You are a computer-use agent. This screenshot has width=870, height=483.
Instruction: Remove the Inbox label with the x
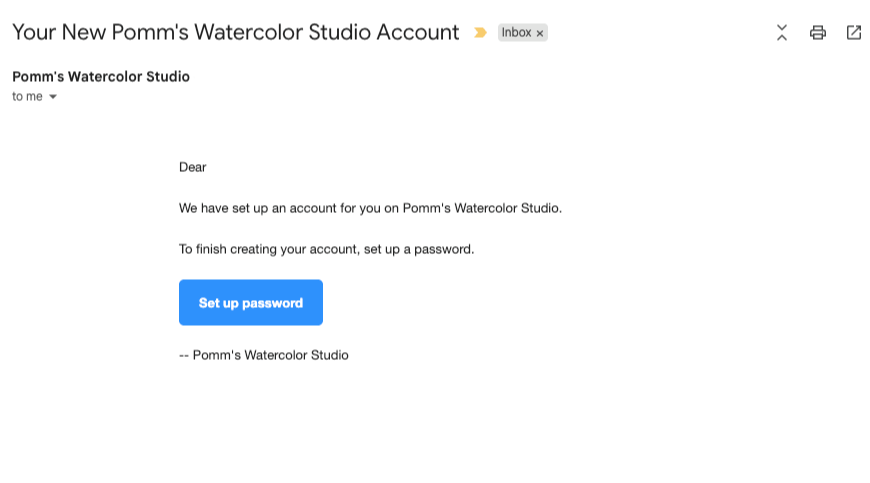540,33
